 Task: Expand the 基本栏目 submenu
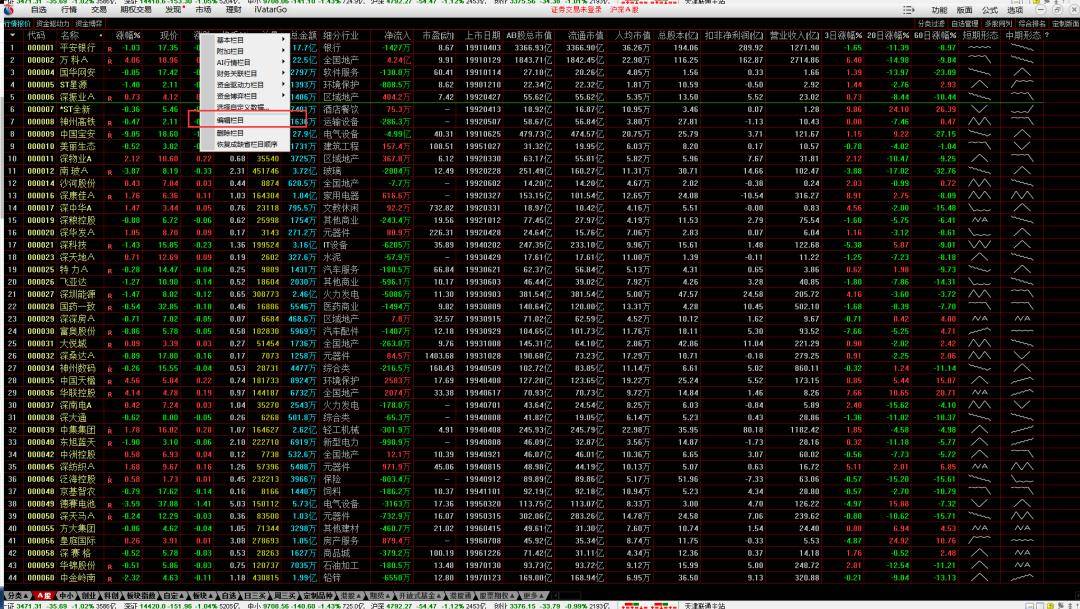(245, 40)
